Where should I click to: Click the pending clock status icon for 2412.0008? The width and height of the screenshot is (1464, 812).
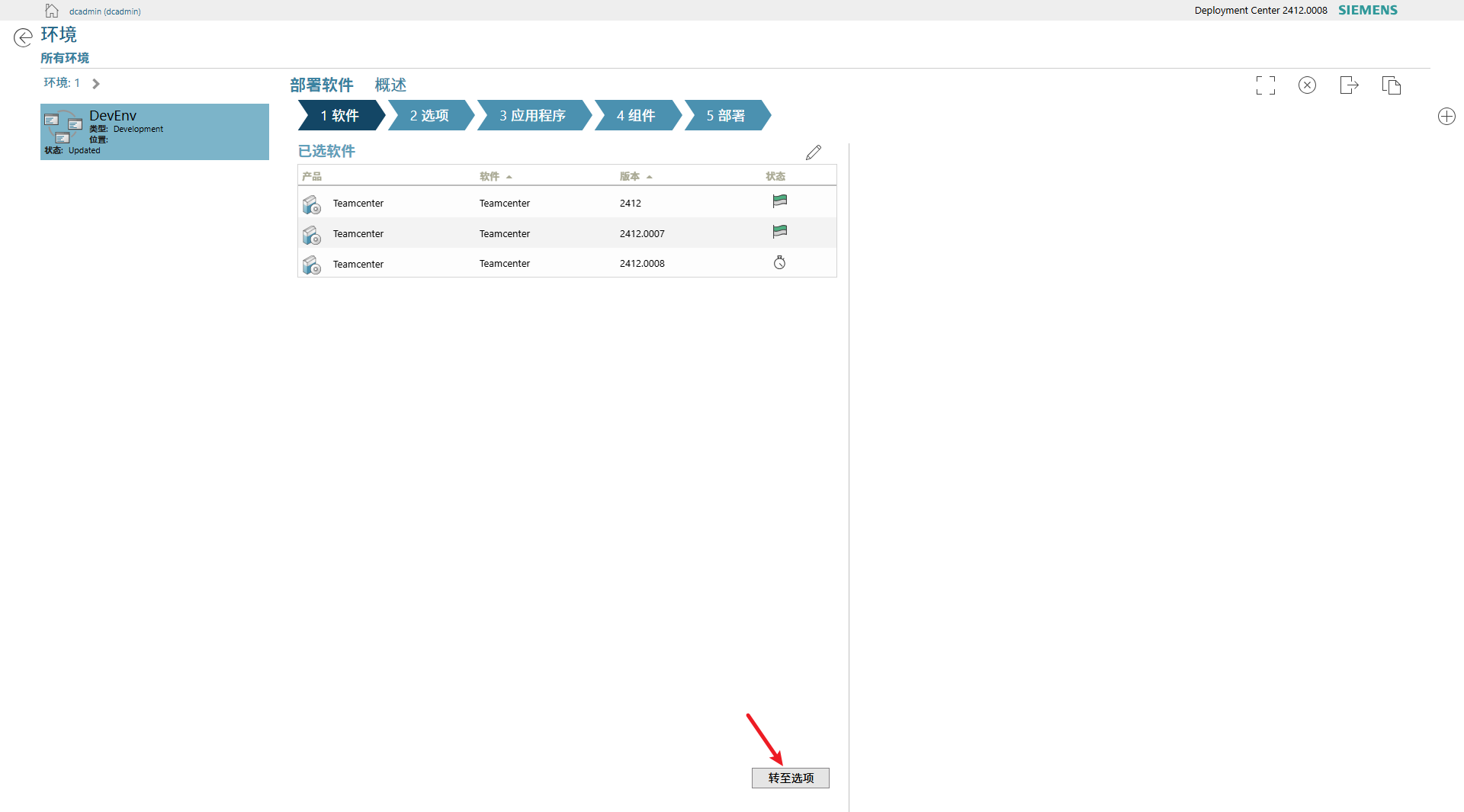coord(779,263)
